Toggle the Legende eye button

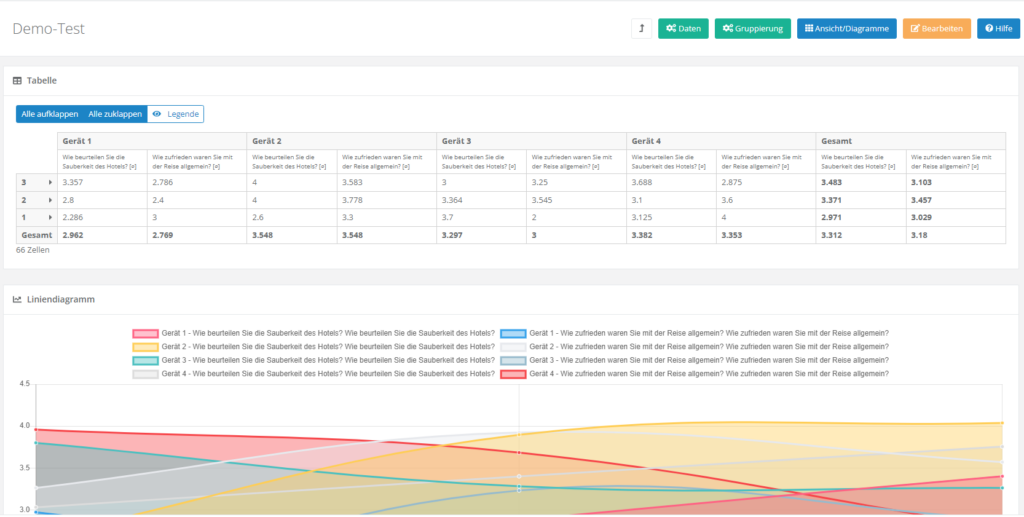coord(175,114)
